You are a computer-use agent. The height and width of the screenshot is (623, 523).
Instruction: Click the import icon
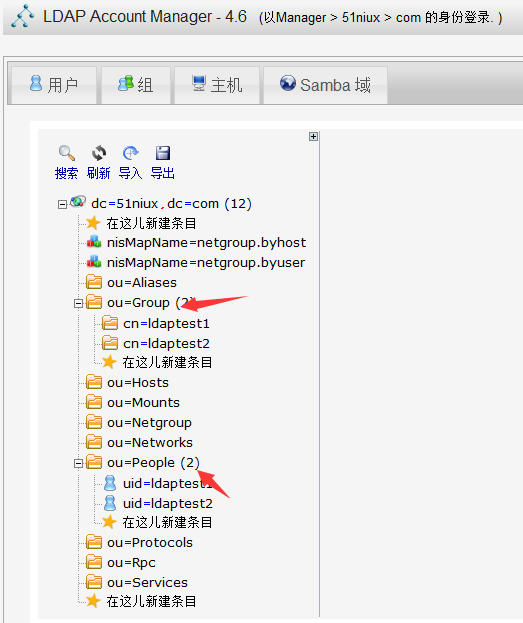coord(130,153)
